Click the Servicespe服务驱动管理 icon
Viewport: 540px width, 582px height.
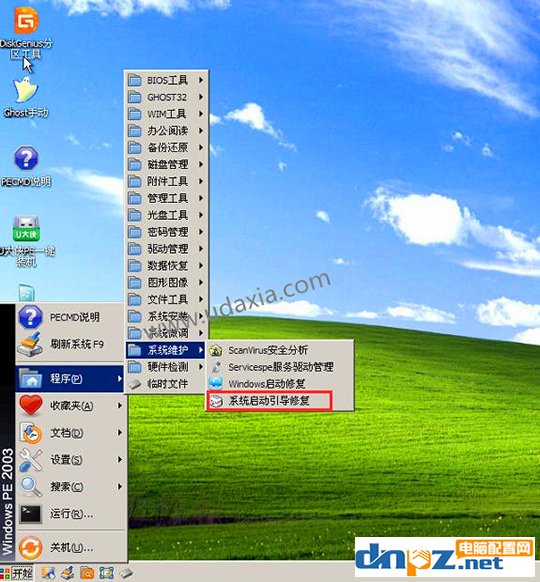click(216, 367)
